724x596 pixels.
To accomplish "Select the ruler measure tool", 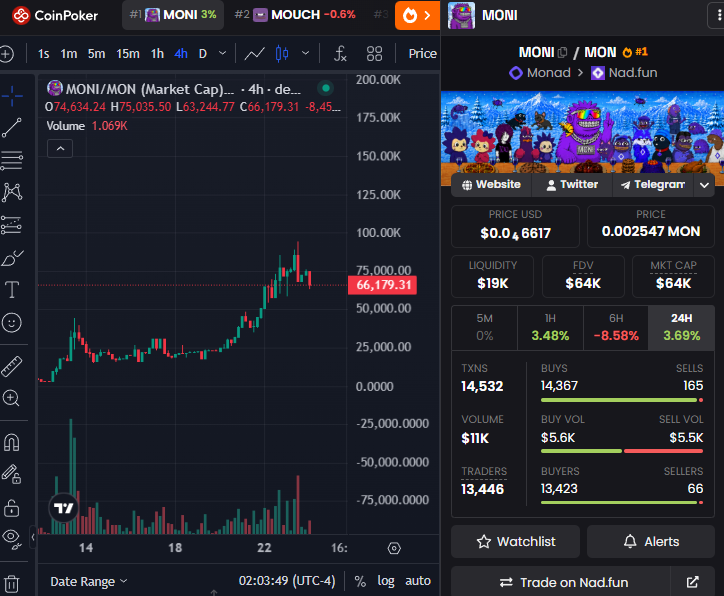I will click(12, 366).
